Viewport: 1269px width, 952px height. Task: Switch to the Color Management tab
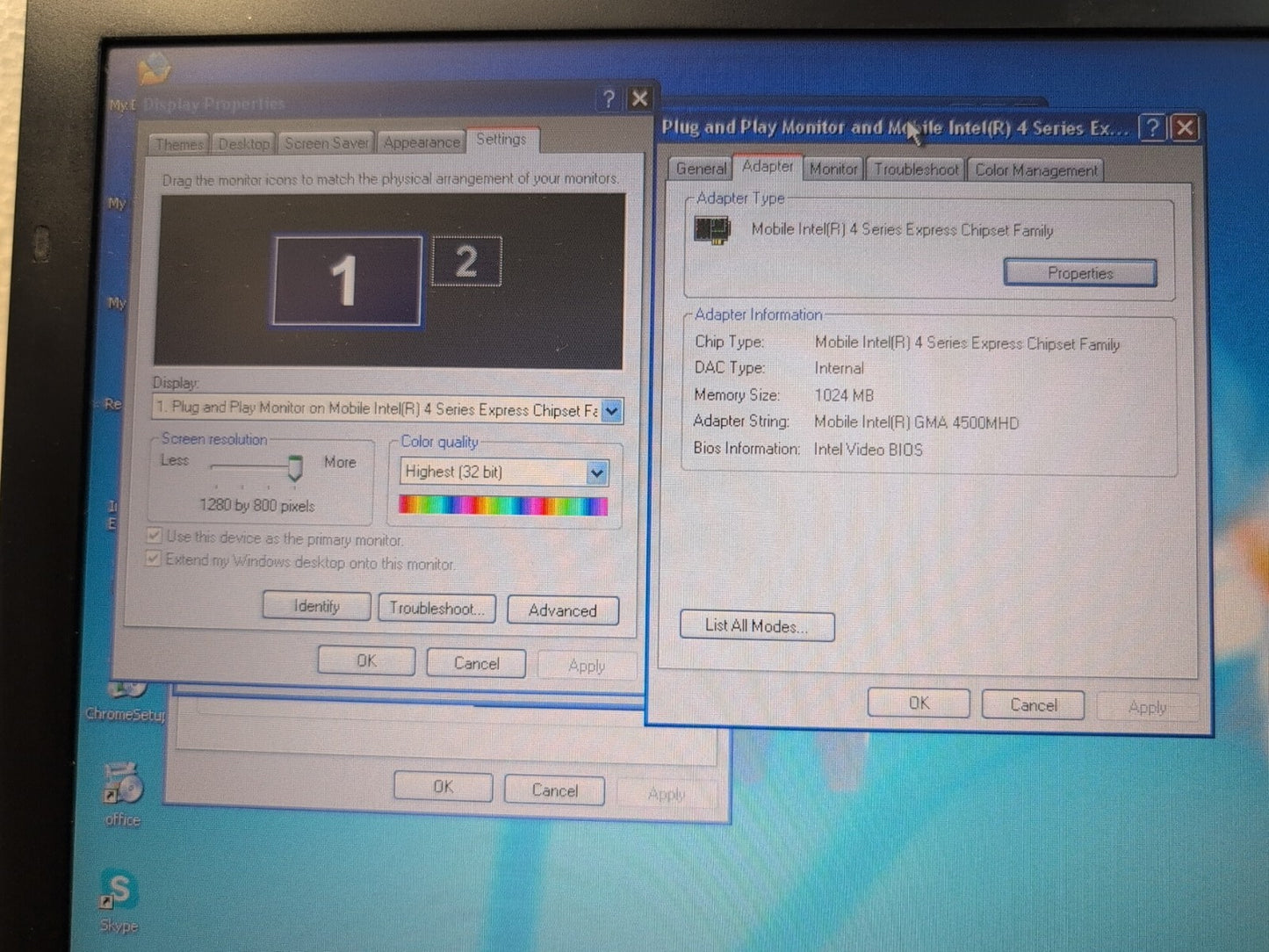pos(1036,170)
